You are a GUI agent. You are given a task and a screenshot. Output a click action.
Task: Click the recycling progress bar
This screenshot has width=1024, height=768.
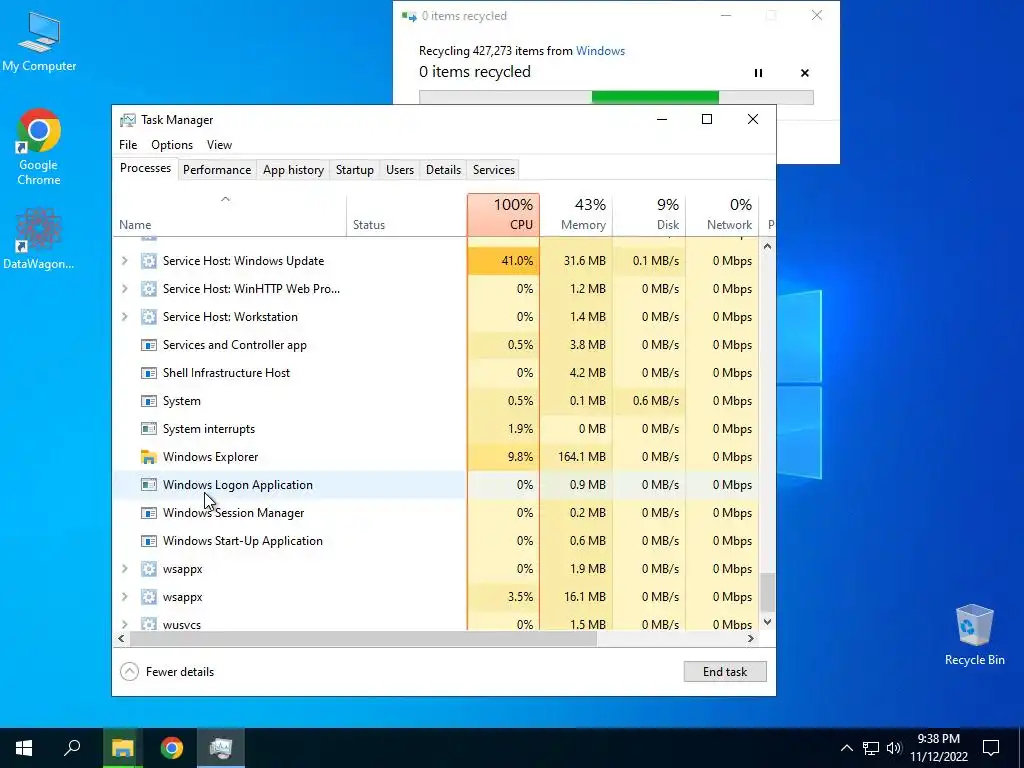pyautogui.click(x=616, y=97)
